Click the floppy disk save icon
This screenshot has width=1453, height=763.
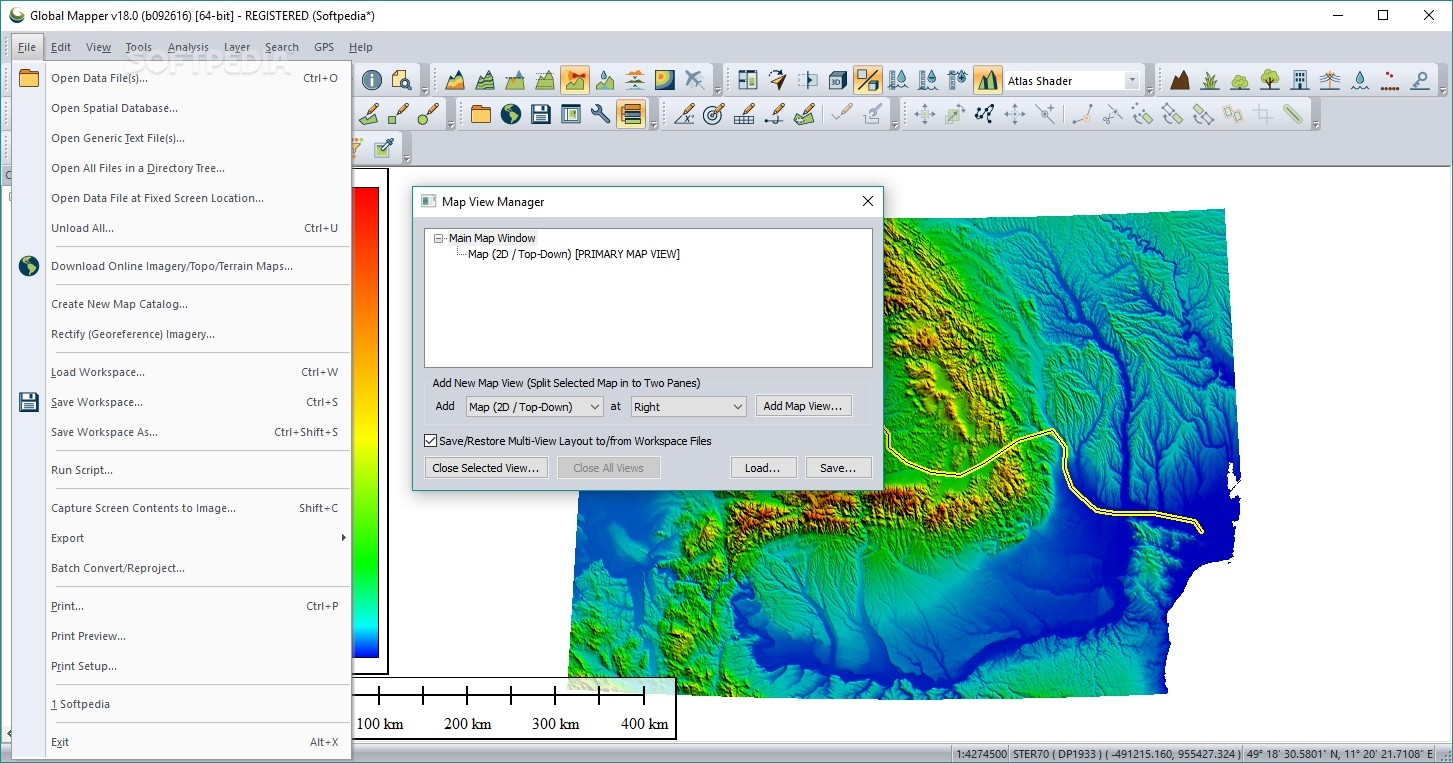(541, 114)
